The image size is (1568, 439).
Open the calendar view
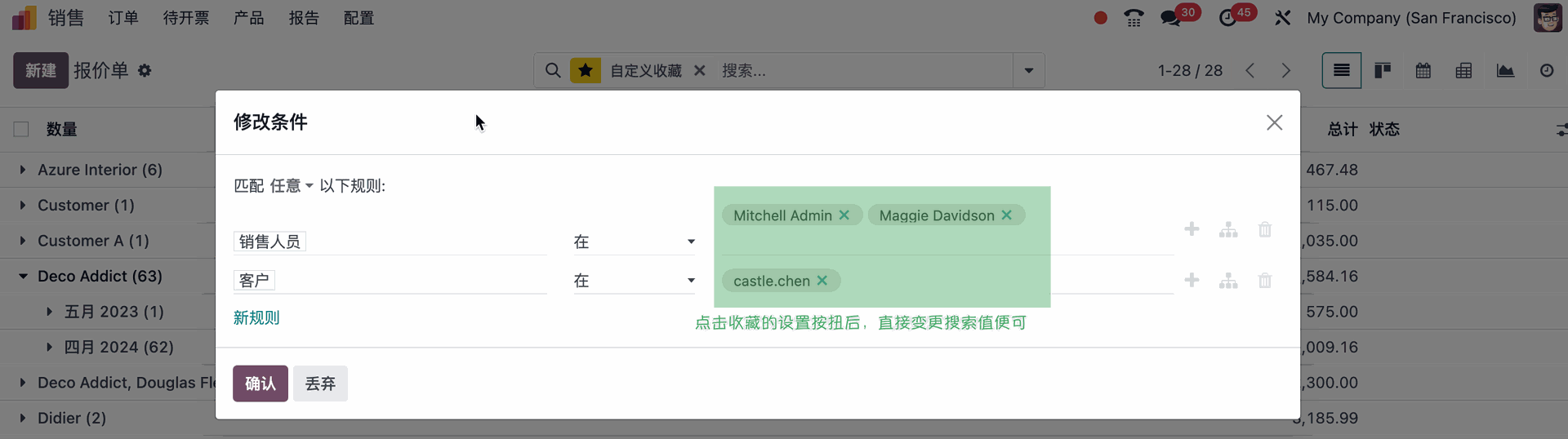tap(1423, 71)
